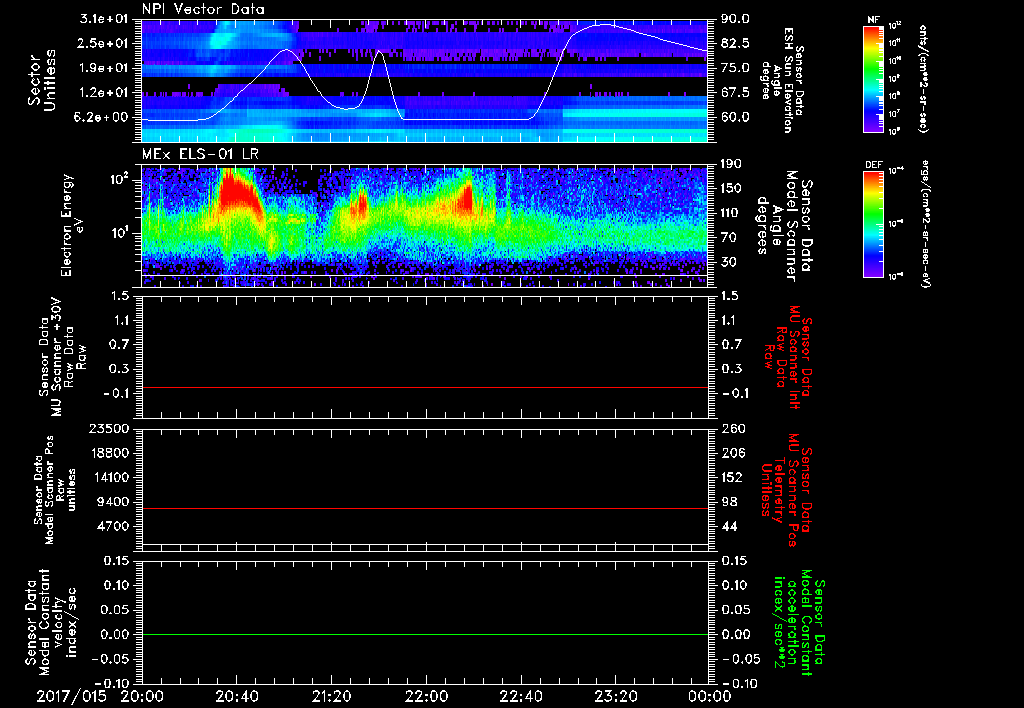
Task: Click the 20:40 time tick label
Action: click(x=237, y=696)
